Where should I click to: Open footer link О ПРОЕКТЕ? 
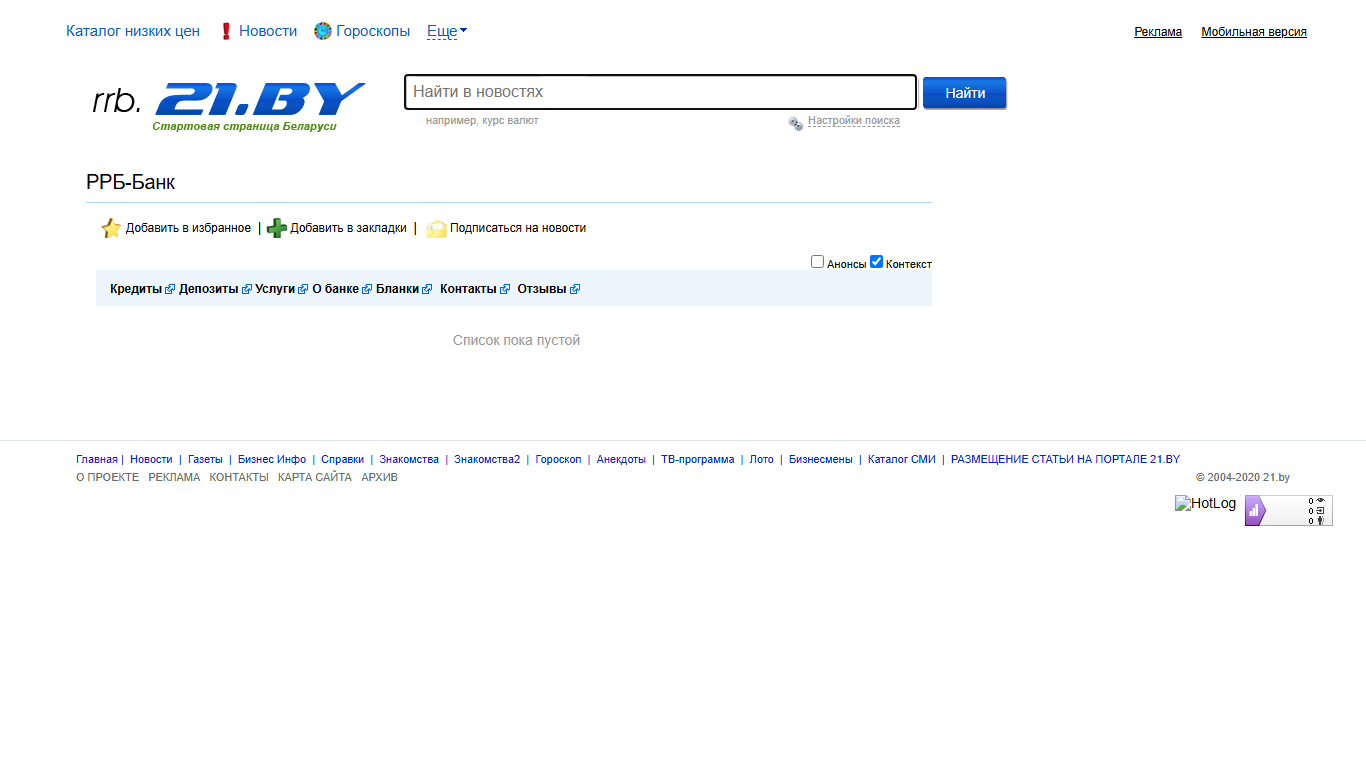107,478
